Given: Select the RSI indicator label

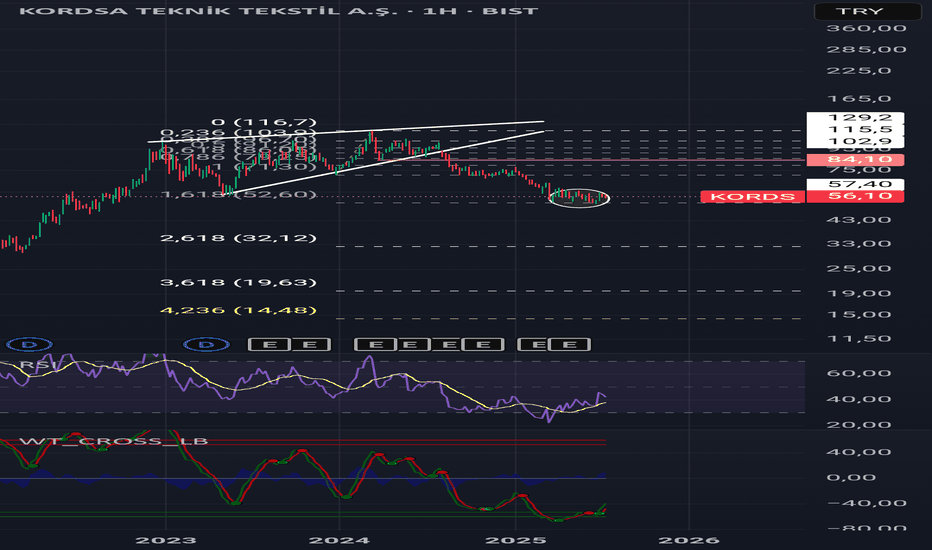Looking at the screenshot, I should 39,364.
